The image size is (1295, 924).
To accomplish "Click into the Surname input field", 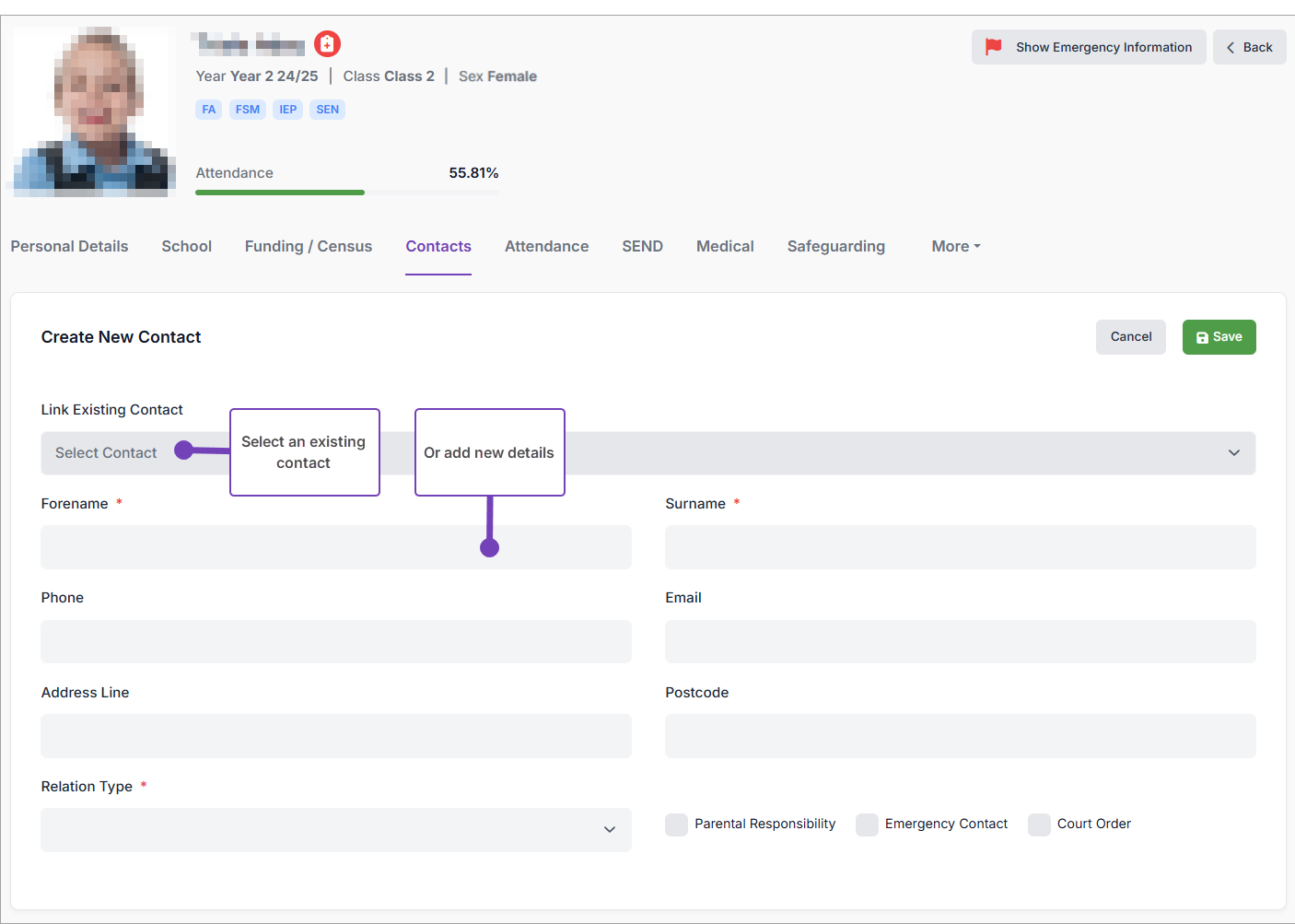I will point(960,548).
